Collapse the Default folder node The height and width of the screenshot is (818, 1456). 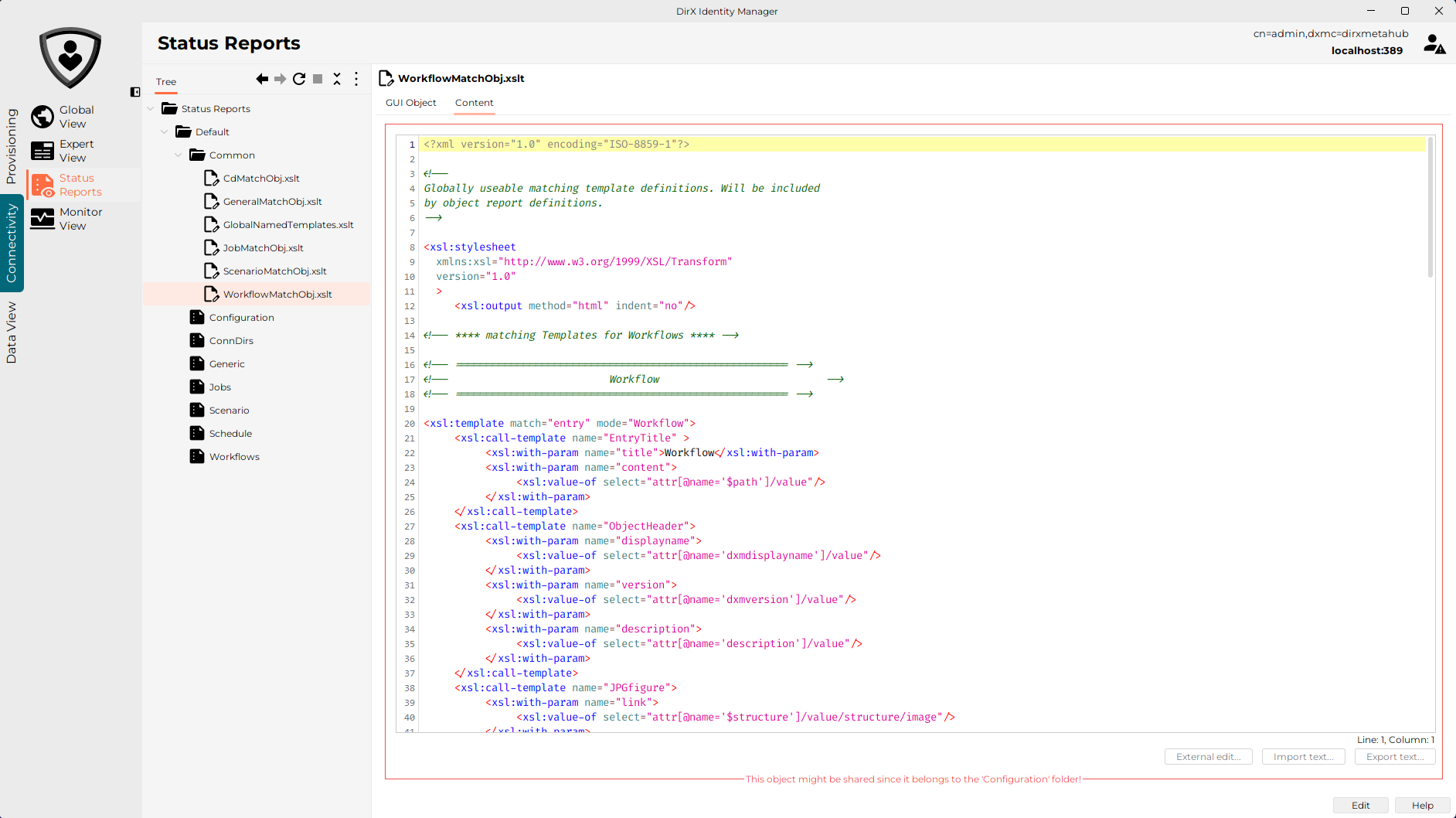[165, 132]
